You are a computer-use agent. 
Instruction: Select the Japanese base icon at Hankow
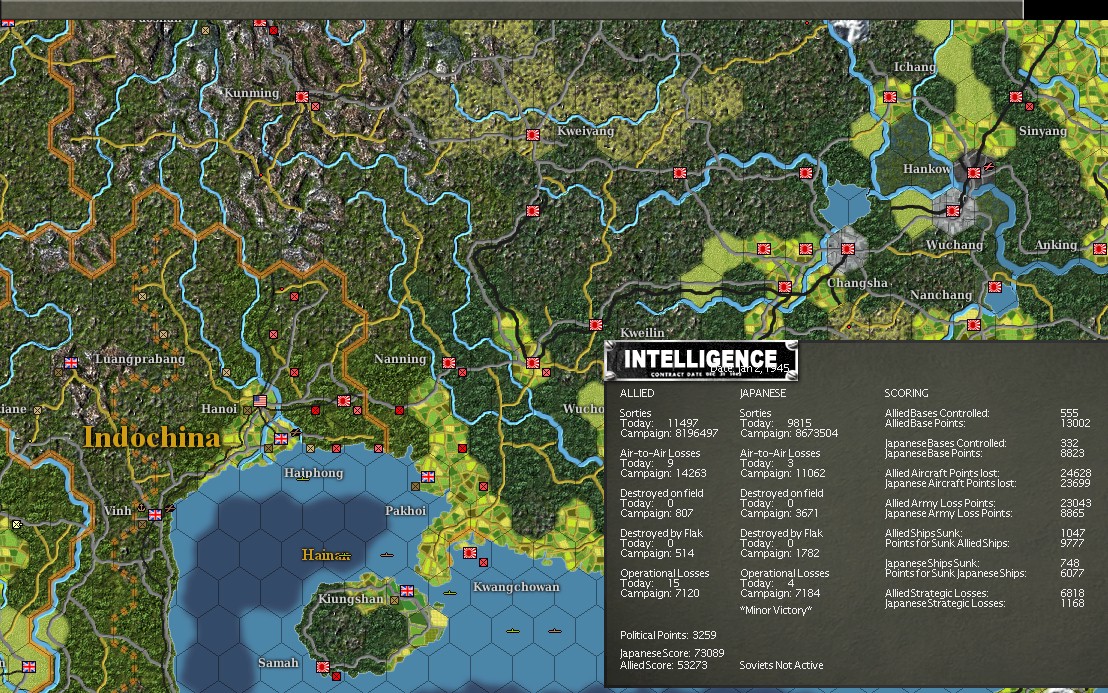(x=974, y=172)
